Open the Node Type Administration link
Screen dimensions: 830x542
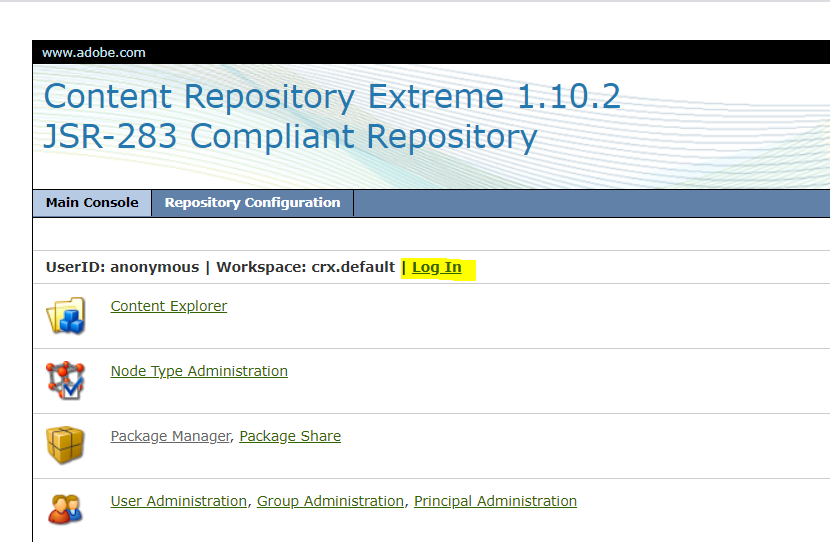[199, 371]
